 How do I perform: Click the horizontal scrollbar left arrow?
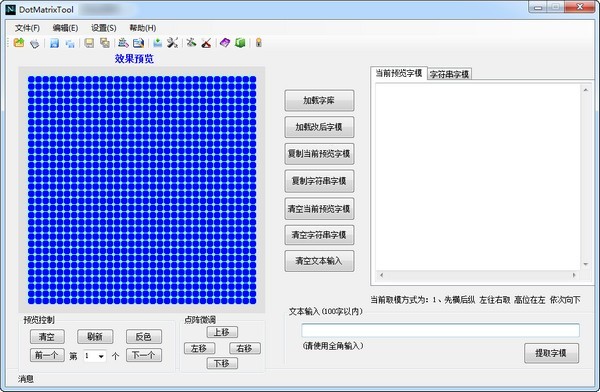(x=381, y=275)
